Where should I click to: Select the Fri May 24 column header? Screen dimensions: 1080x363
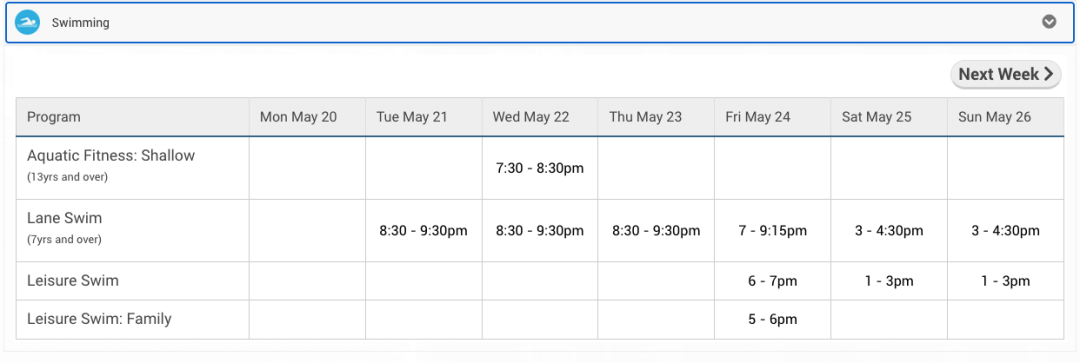(758, 117)
